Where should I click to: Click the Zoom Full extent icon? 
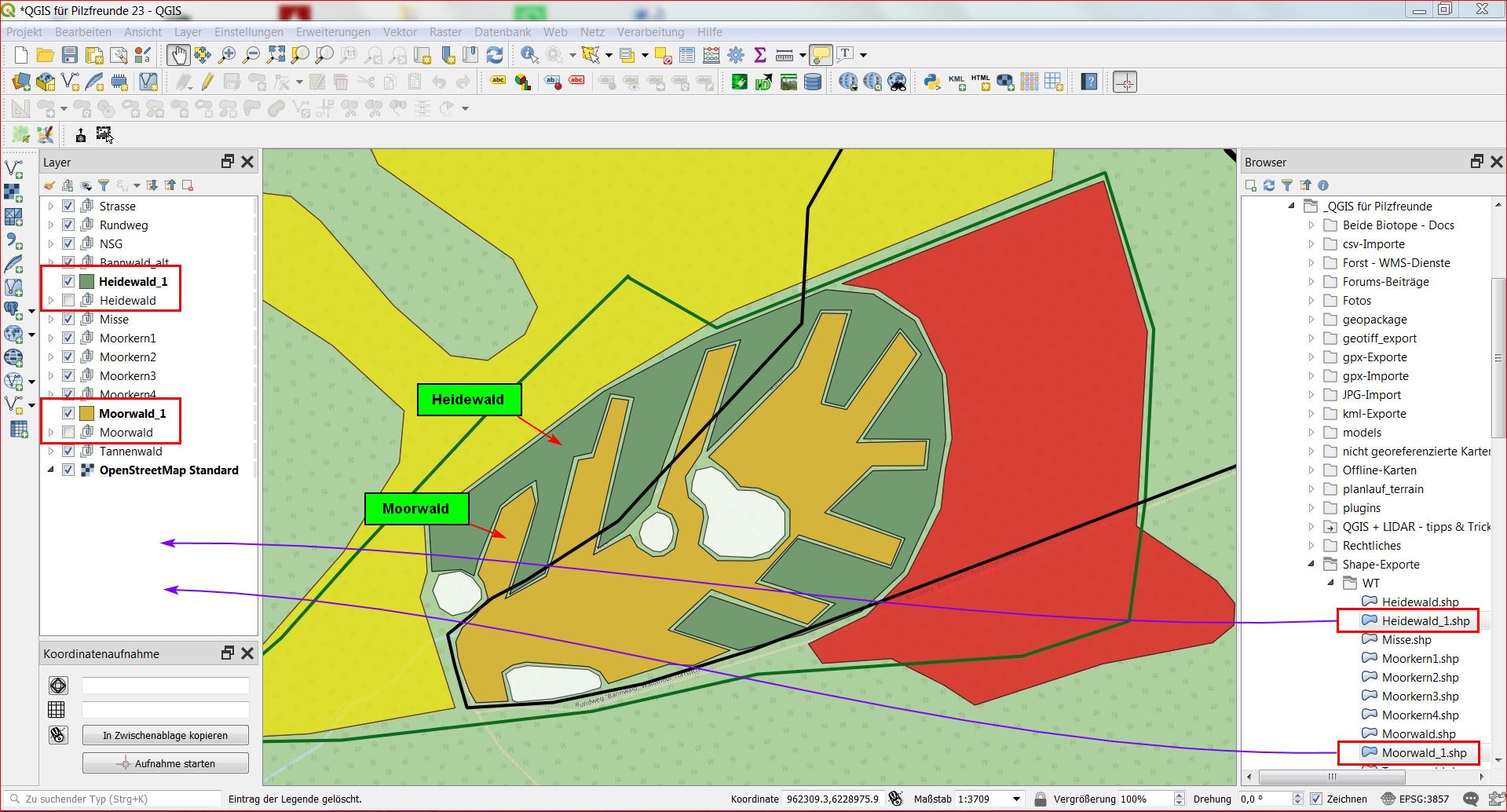(x=276, y=55)
